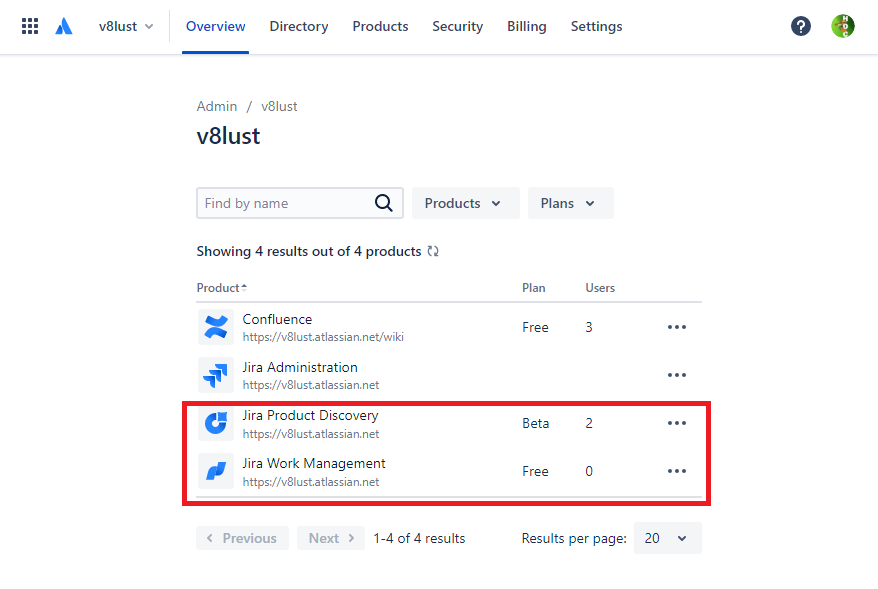Refresh the product results list
878x589 pixels.
[433, 251]
